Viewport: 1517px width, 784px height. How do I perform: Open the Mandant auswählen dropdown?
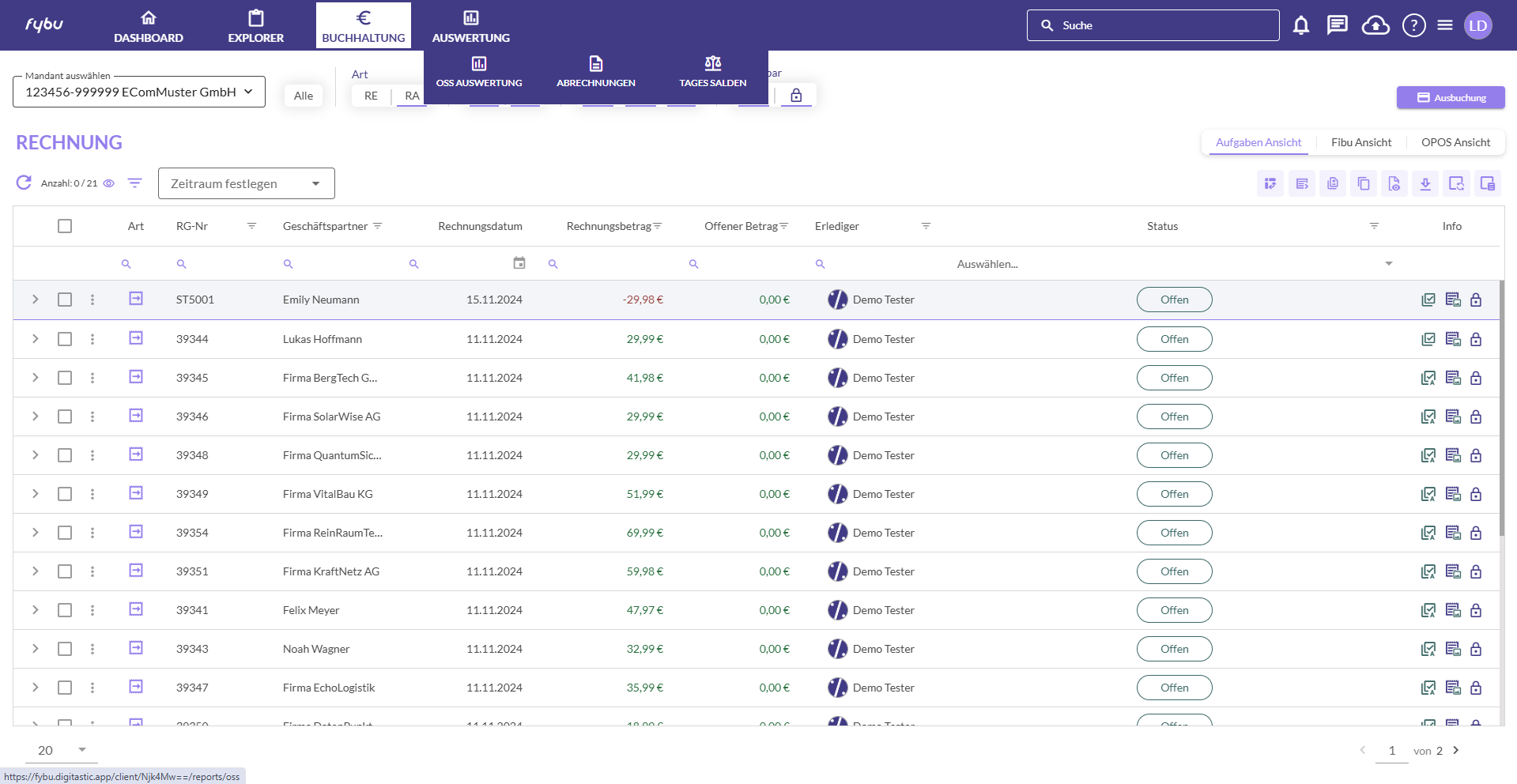(x=139, y=92)
